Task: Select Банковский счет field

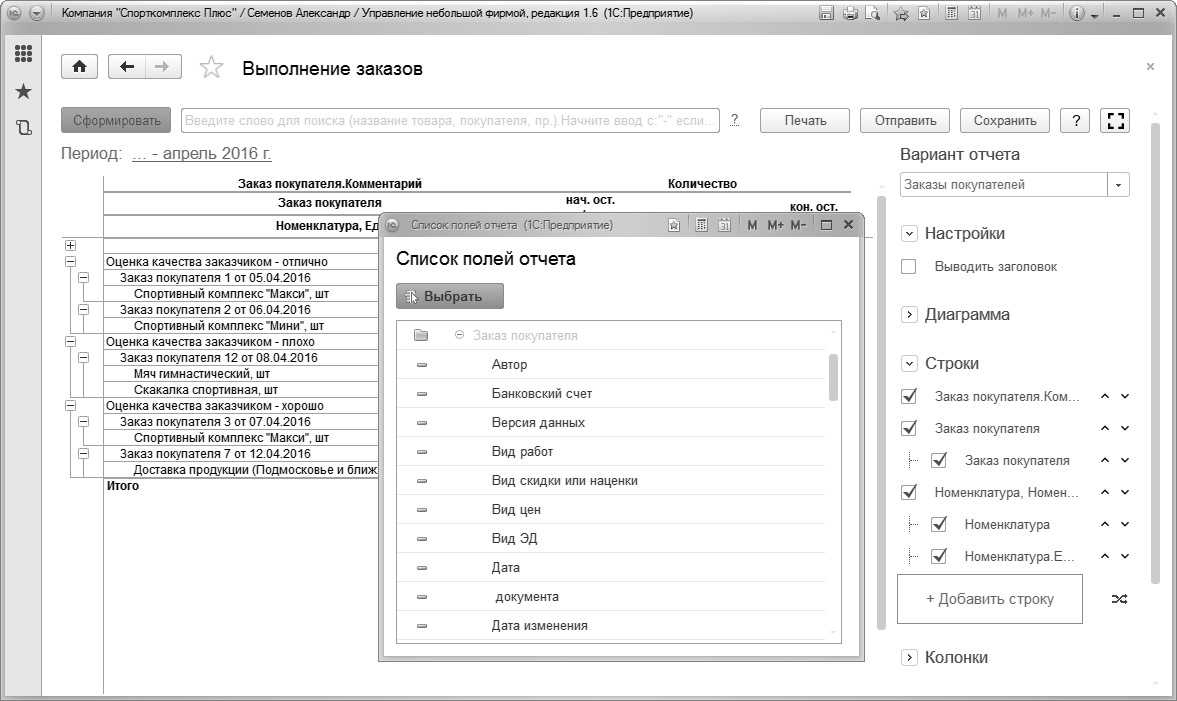Action: (x=610, y=393)
